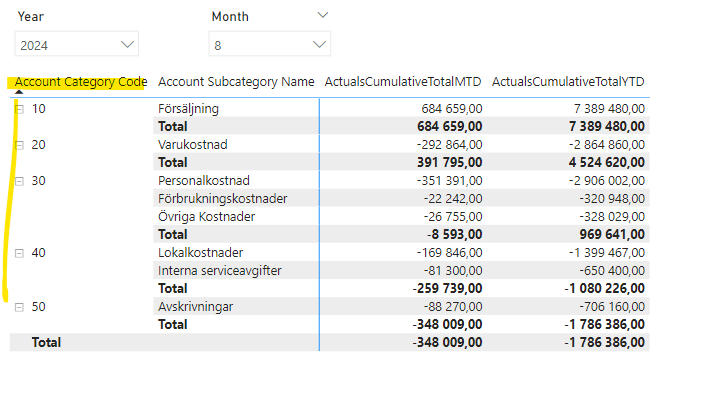Click MTD value -292 864,00

(x=449, y=145)
